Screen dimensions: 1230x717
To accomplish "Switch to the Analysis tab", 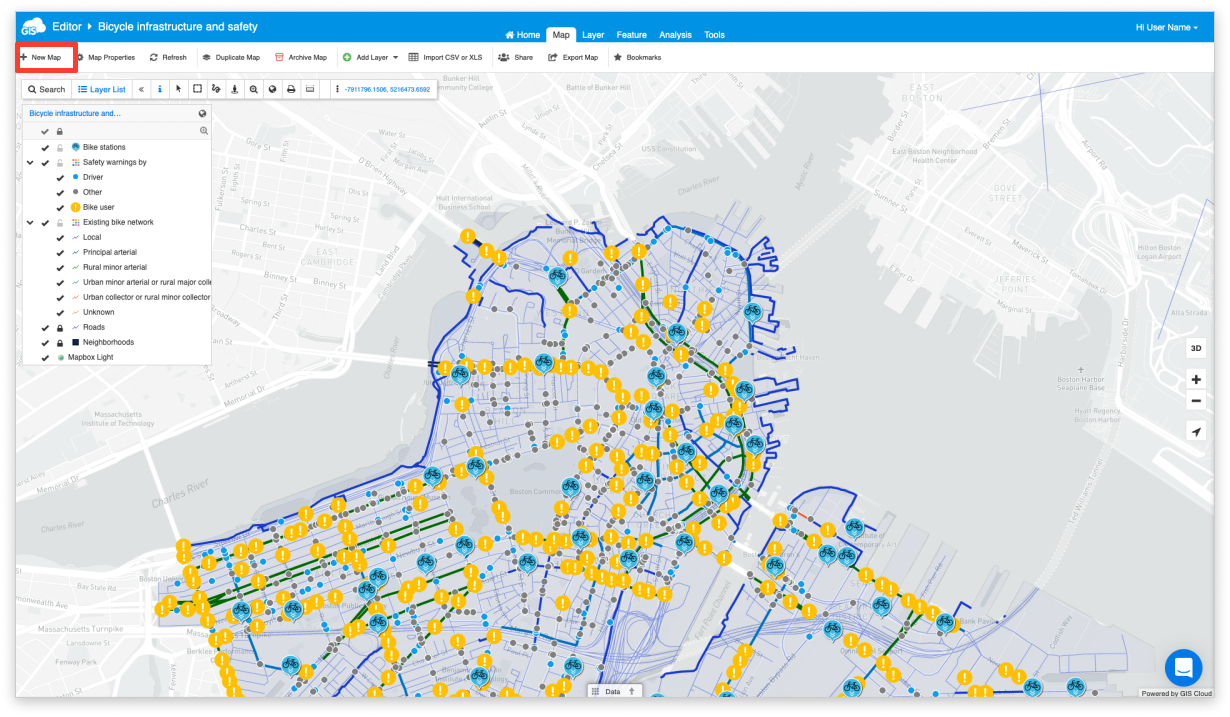I will (676, 34).
